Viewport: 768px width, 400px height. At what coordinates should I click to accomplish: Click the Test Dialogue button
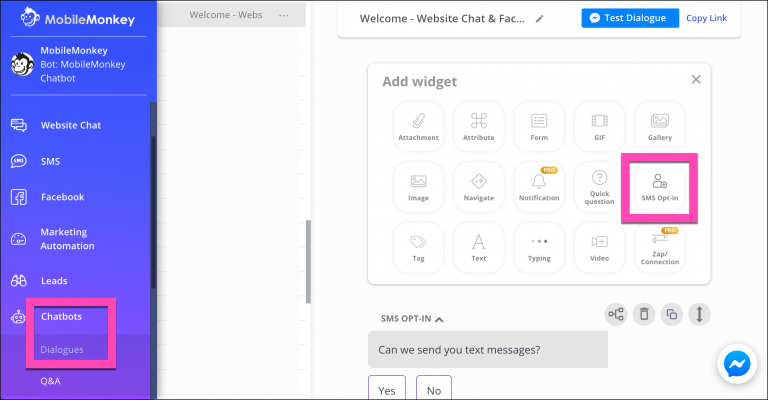[x=630, y=18]
